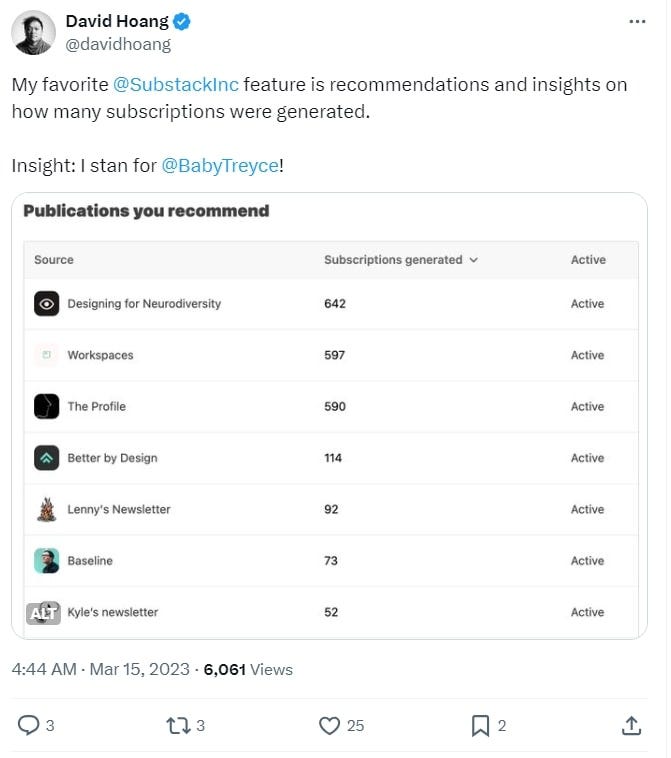This screenshot has height=758, width=671.
Task: Click the David Hoang display name
Action: (x=117, y=22)
